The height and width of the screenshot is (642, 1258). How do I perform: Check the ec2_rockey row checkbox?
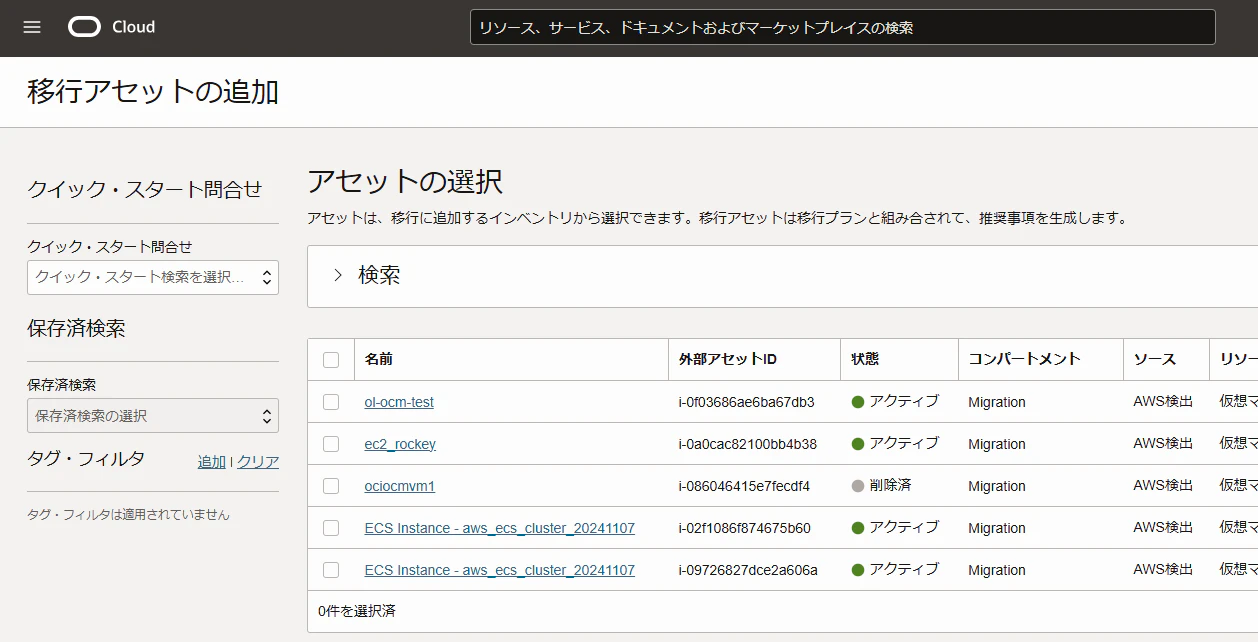pyautogui.click(x=331, y=444)
